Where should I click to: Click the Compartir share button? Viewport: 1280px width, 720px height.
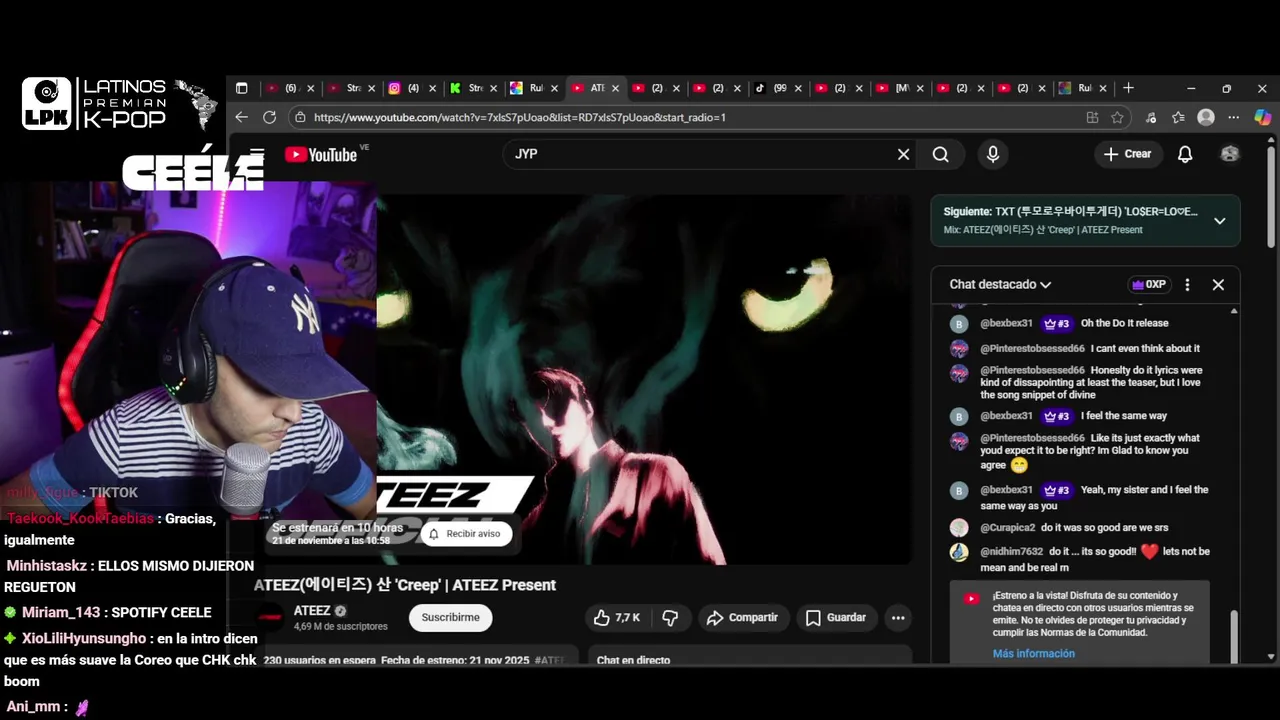743,618
